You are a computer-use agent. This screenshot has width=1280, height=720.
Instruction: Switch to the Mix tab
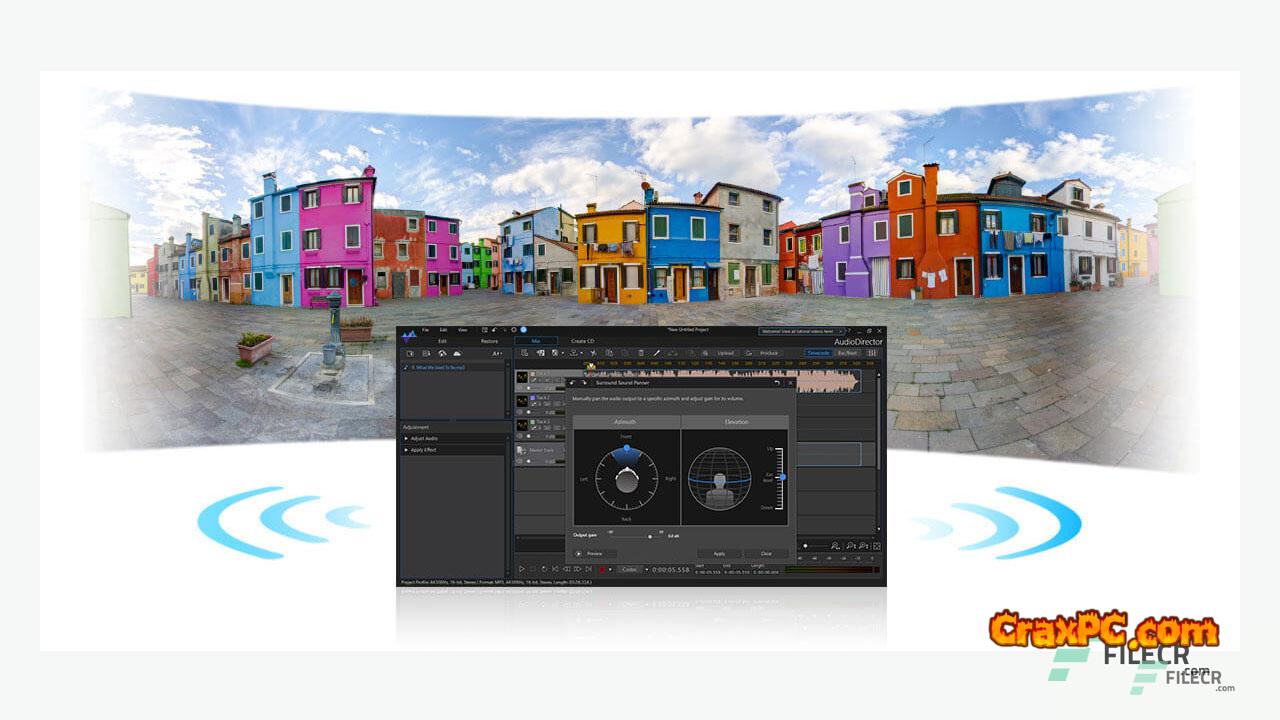tap(535, 341)
